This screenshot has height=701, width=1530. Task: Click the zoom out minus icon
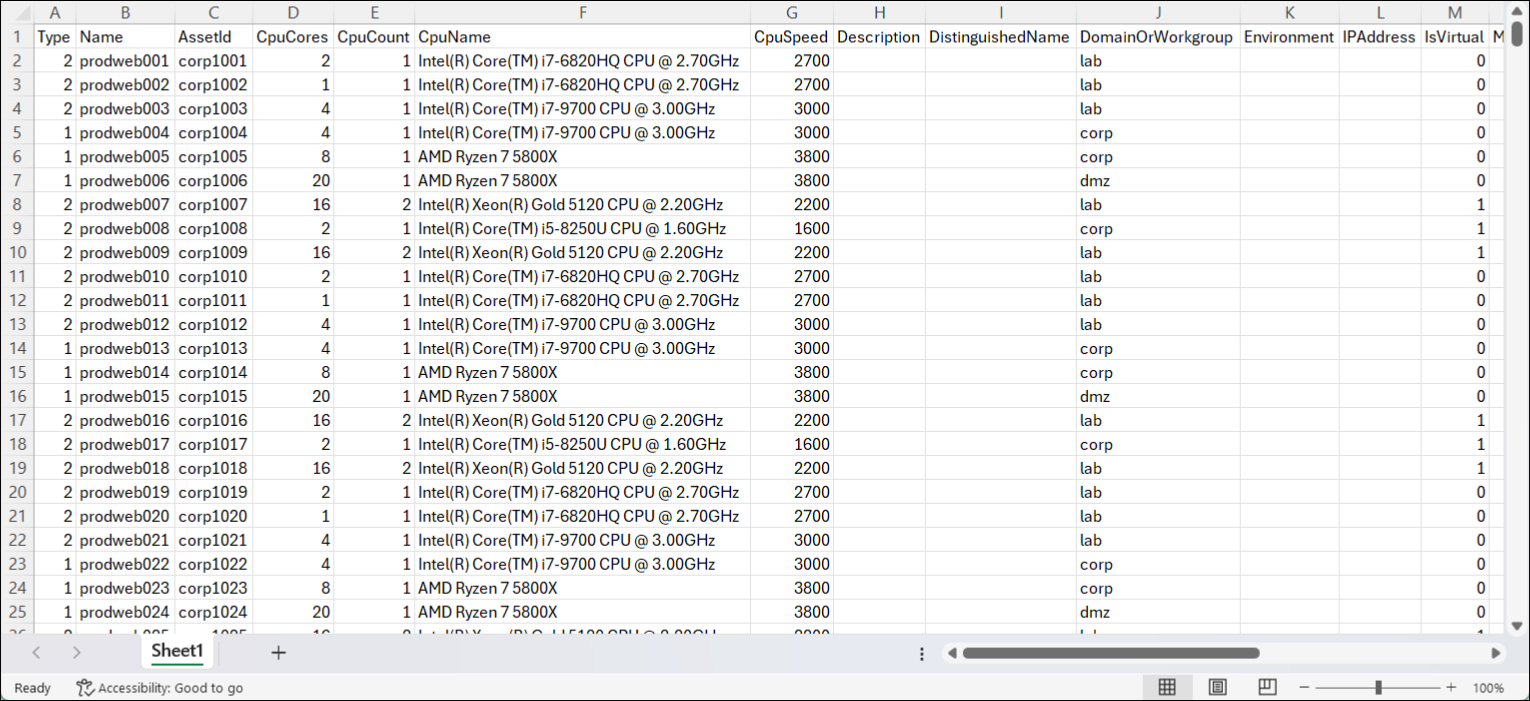1303,688
